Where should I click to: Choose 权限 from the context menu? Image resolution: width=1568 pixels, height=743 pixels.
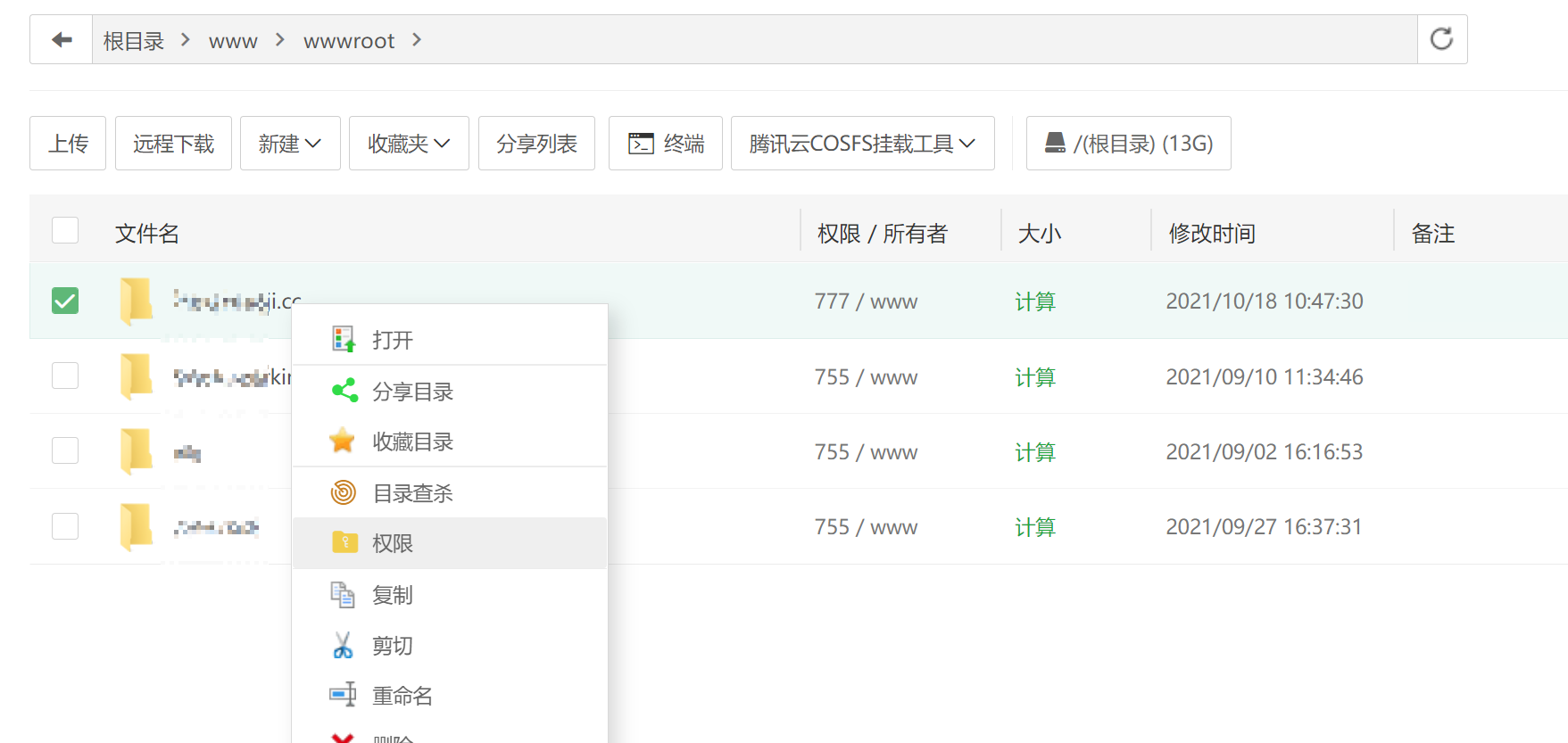(x=450, y=542)
